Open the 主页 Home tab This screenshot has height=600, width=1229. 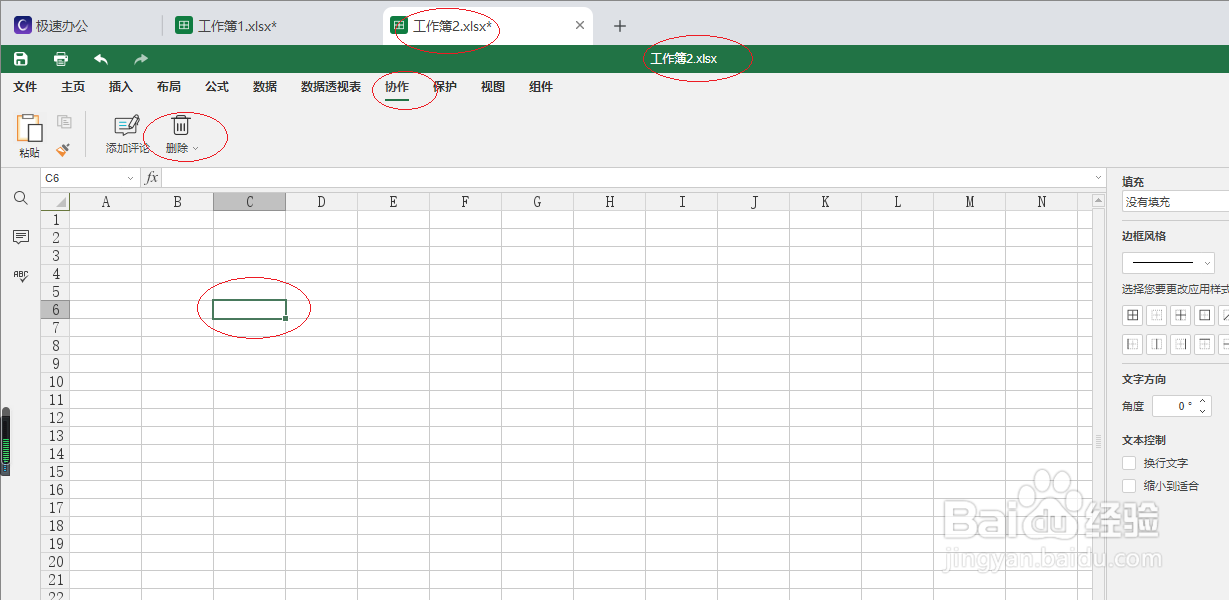coord(73,87)
